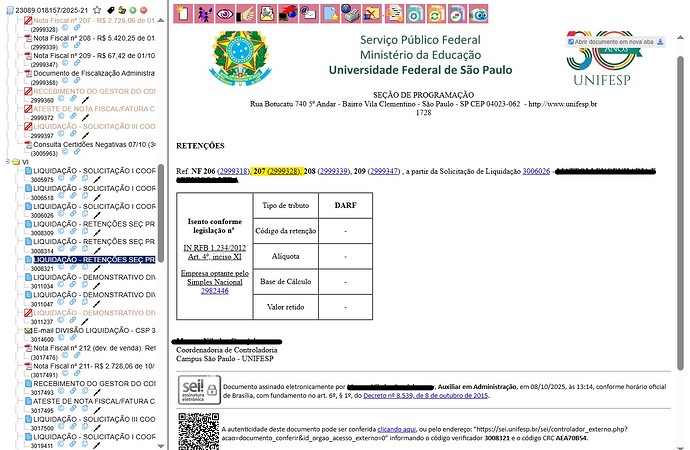Expand all folders with green plus icon
The width and height of the screenshot is (690, 450).
pos(132,8)
